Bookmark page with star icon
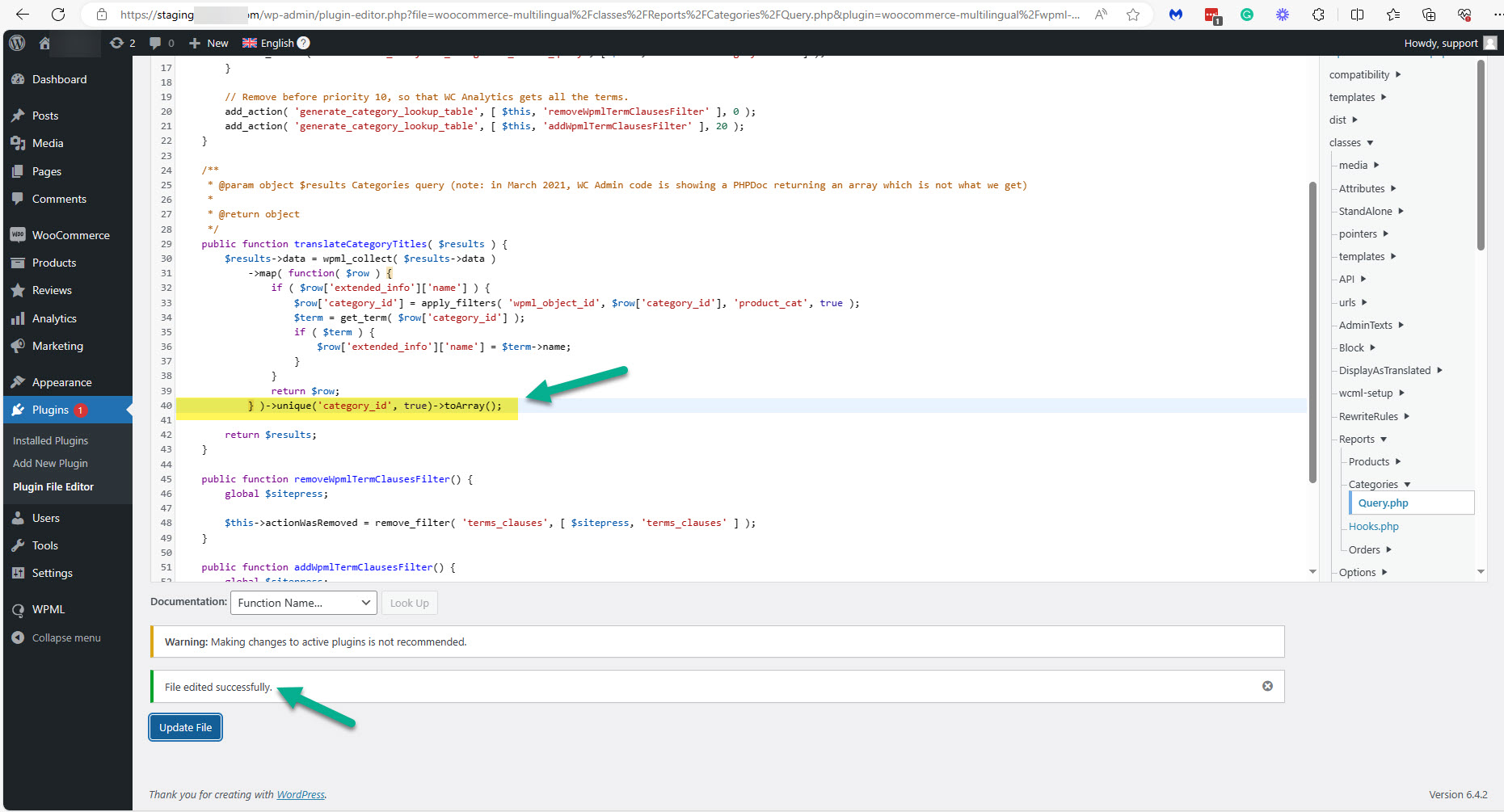The image size is (1504, 812). click(x=1133, y=15)
